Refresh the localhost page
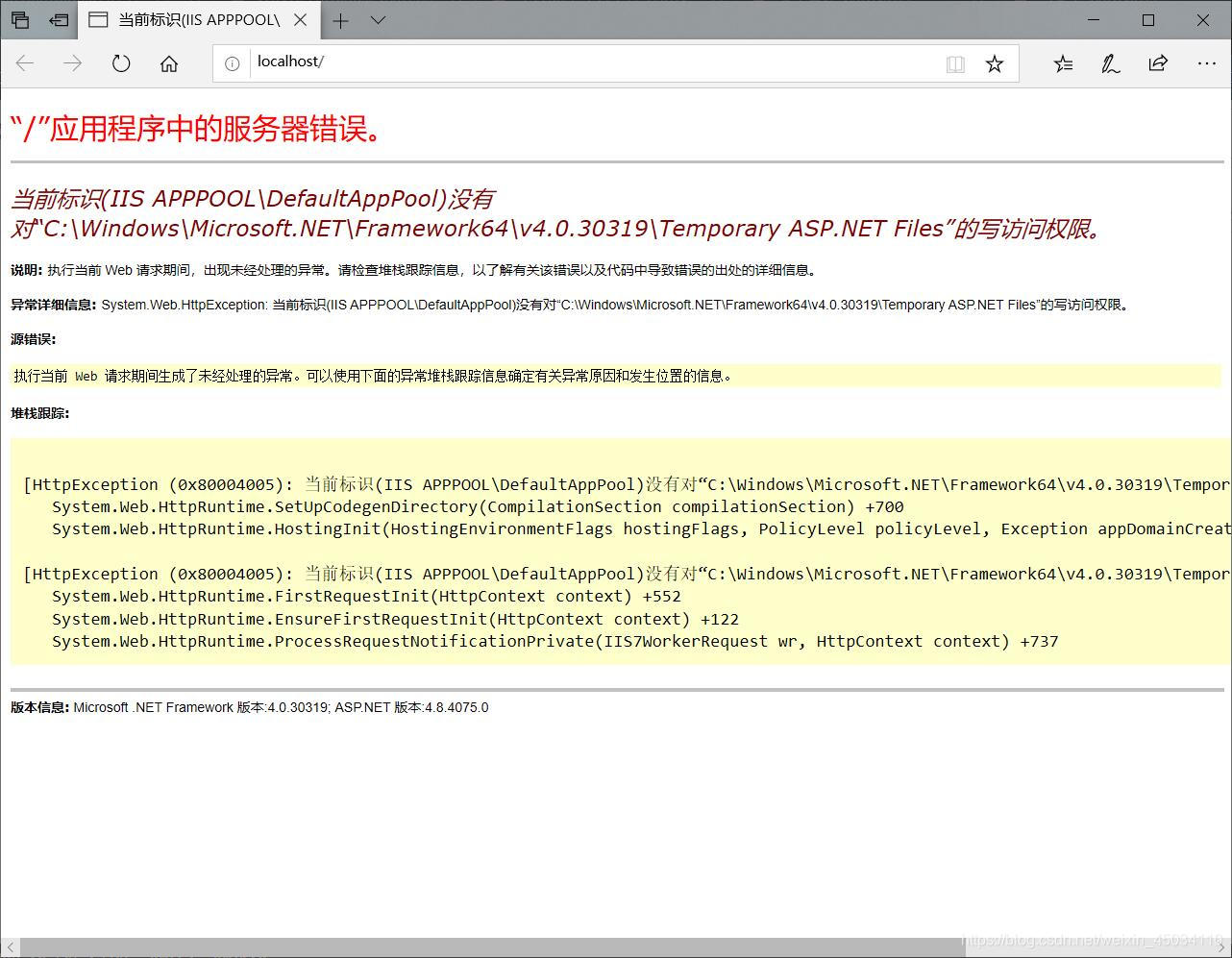Image resolution: width=1232 pixels, height=958 pixels. (121, 63)
